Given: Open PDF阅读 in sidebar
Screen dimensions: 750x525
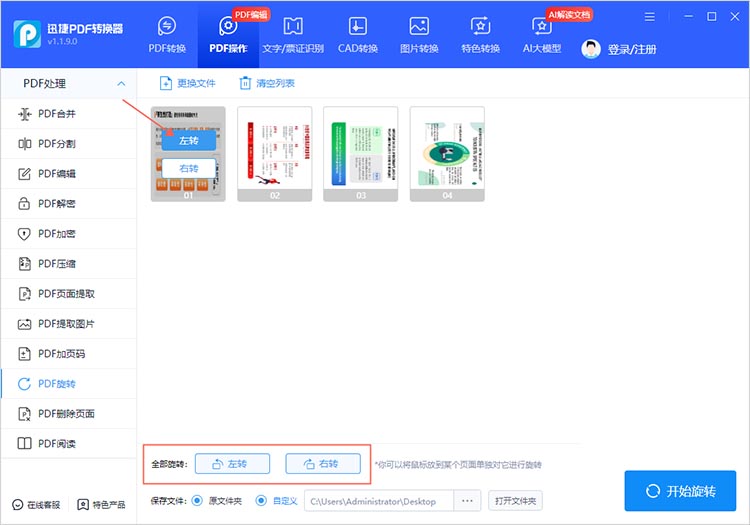Looking at the screenshot, I should point(68,444).
